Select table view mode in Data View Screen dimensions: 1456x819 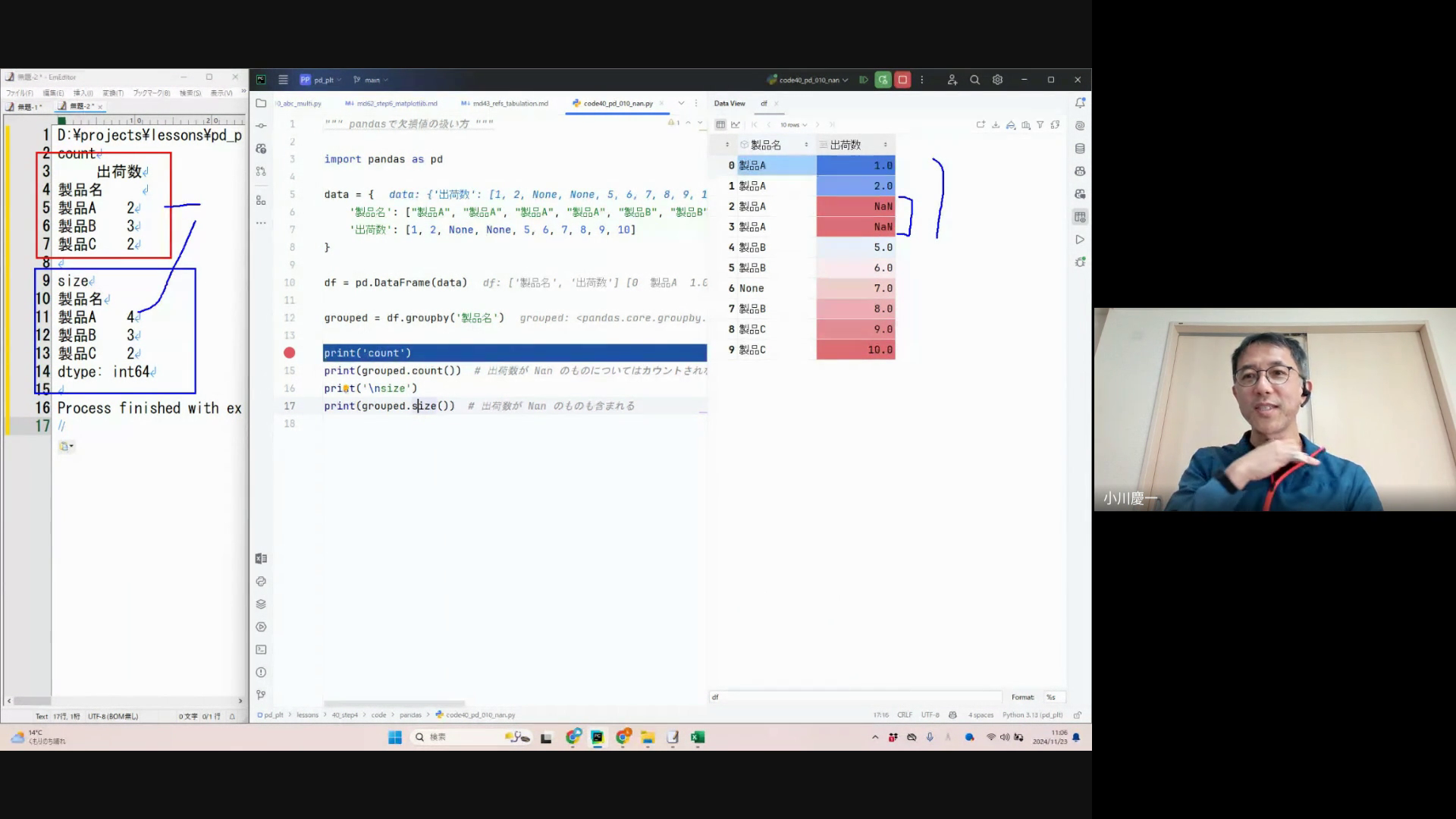[720, 125]
